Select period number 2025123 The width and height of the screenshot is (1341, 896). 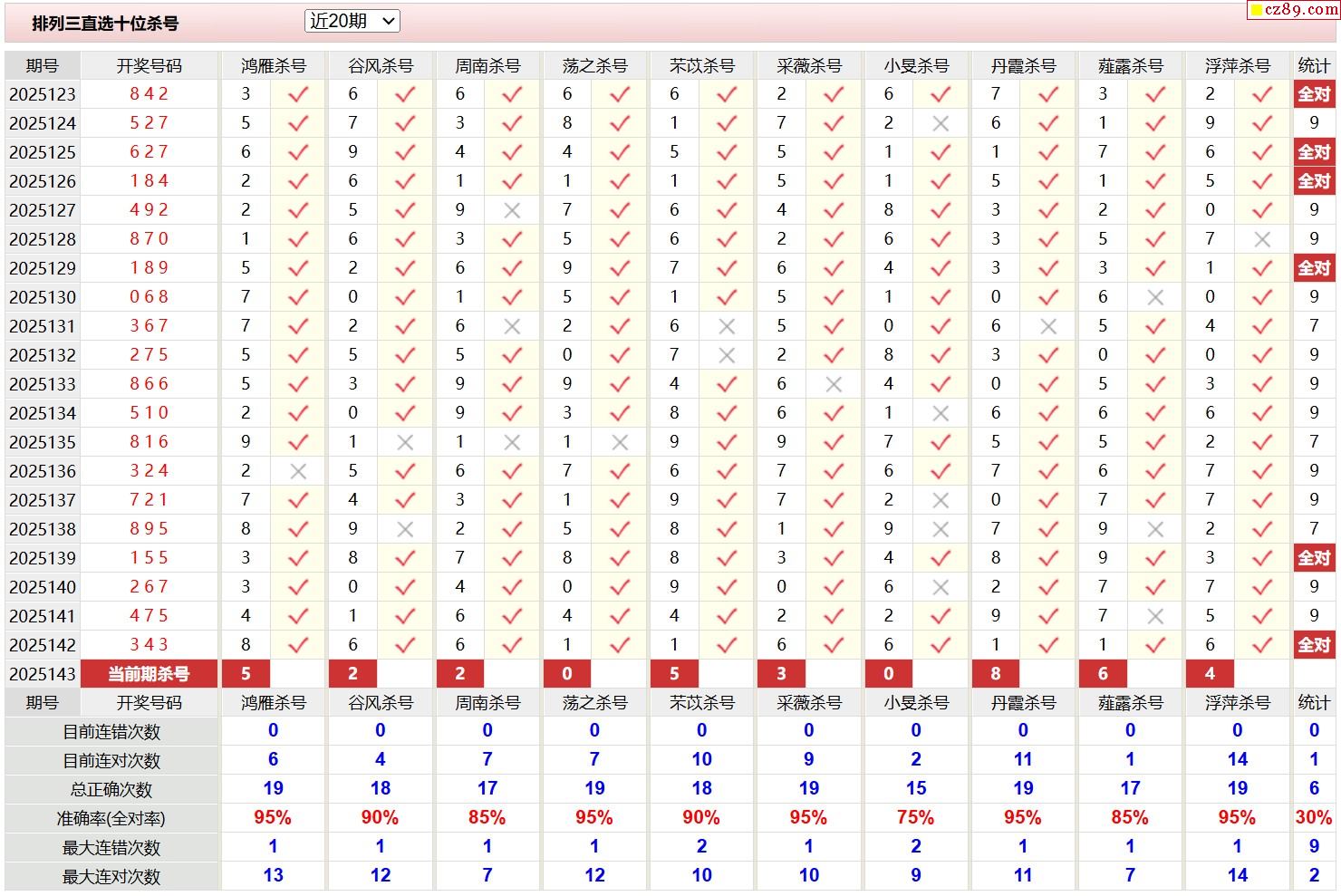pos(43,94)
